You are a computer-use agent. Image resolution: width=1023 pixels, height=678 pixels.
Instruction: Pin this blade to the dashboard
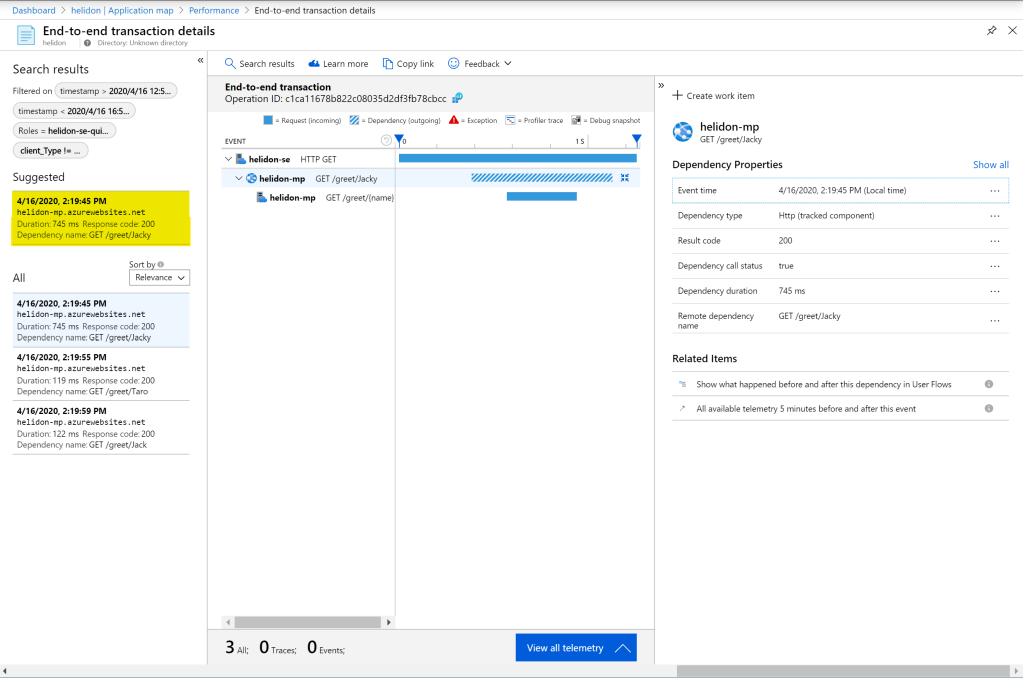point(991,31)
